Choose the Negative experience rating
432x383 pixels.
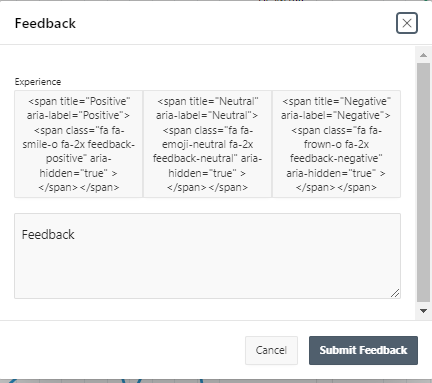coord(336,144)
